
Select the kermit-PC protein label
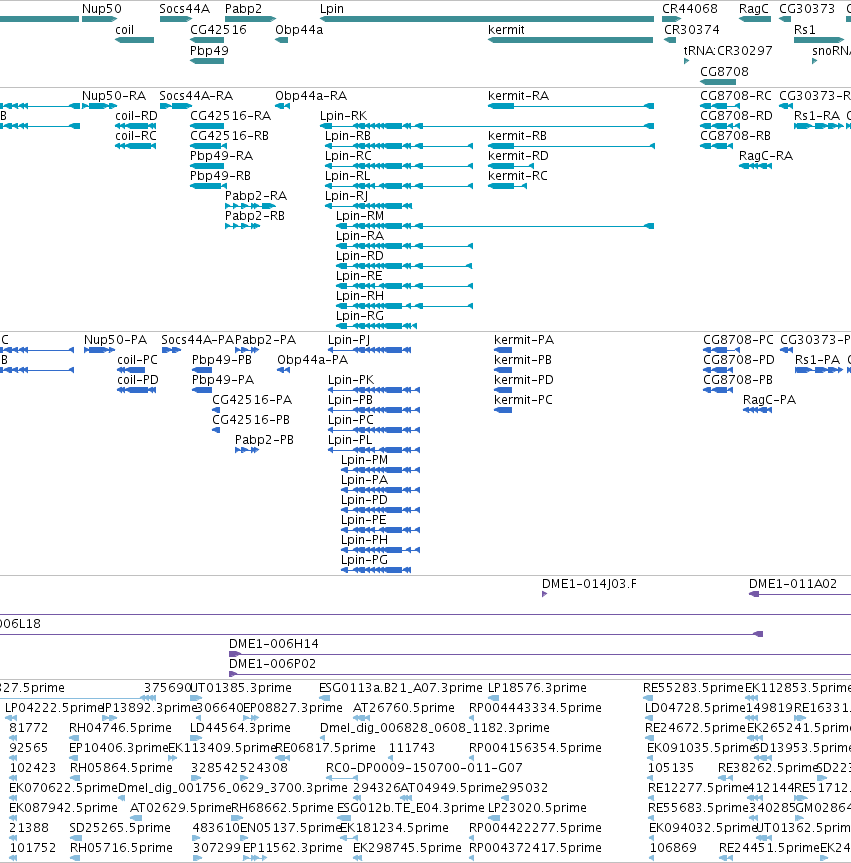pyautogui.click(x=523, y=400)
